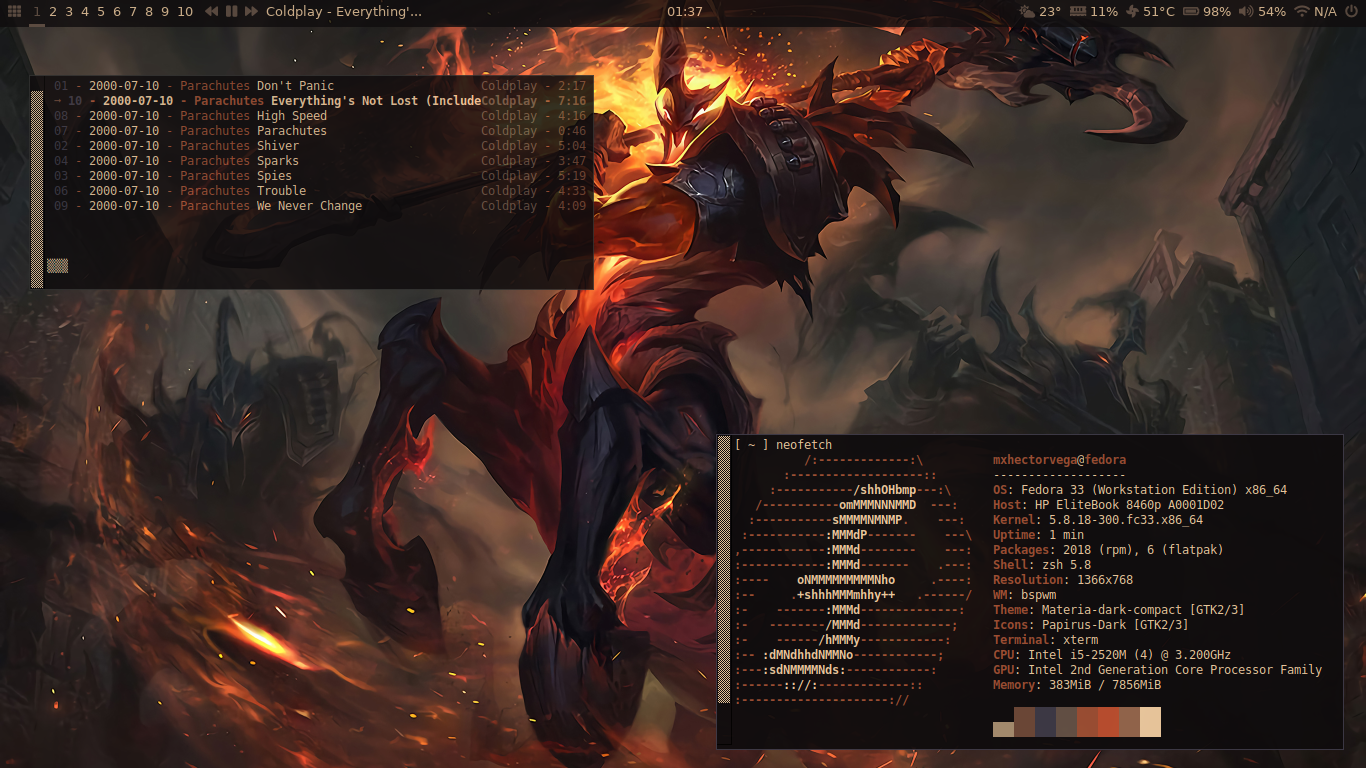Click the Packages '2018 (rpm), 6 (flatpak)' line

point(1108,550)
